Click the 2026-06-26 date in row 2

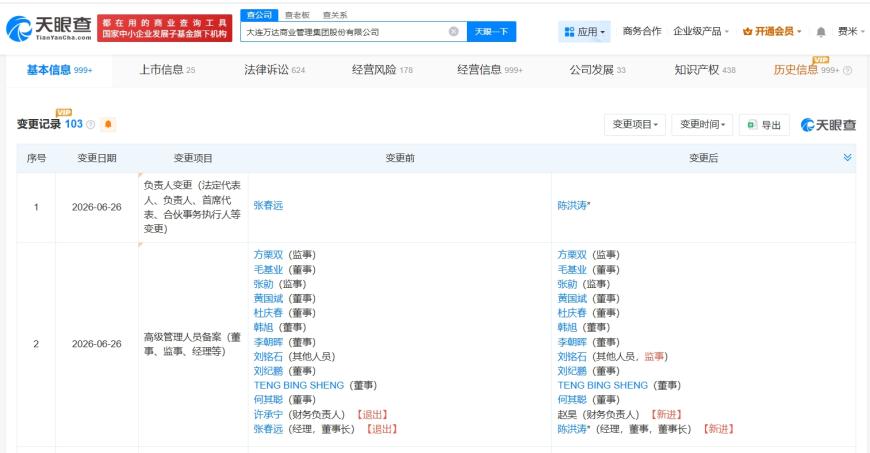click(x=97, y=344)
